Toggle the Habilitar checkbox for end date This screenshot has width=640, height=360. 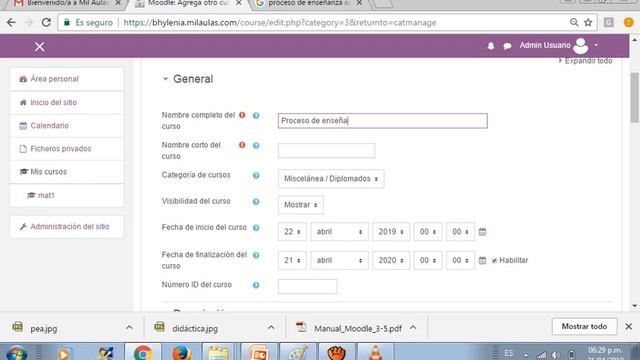point(494,260)
